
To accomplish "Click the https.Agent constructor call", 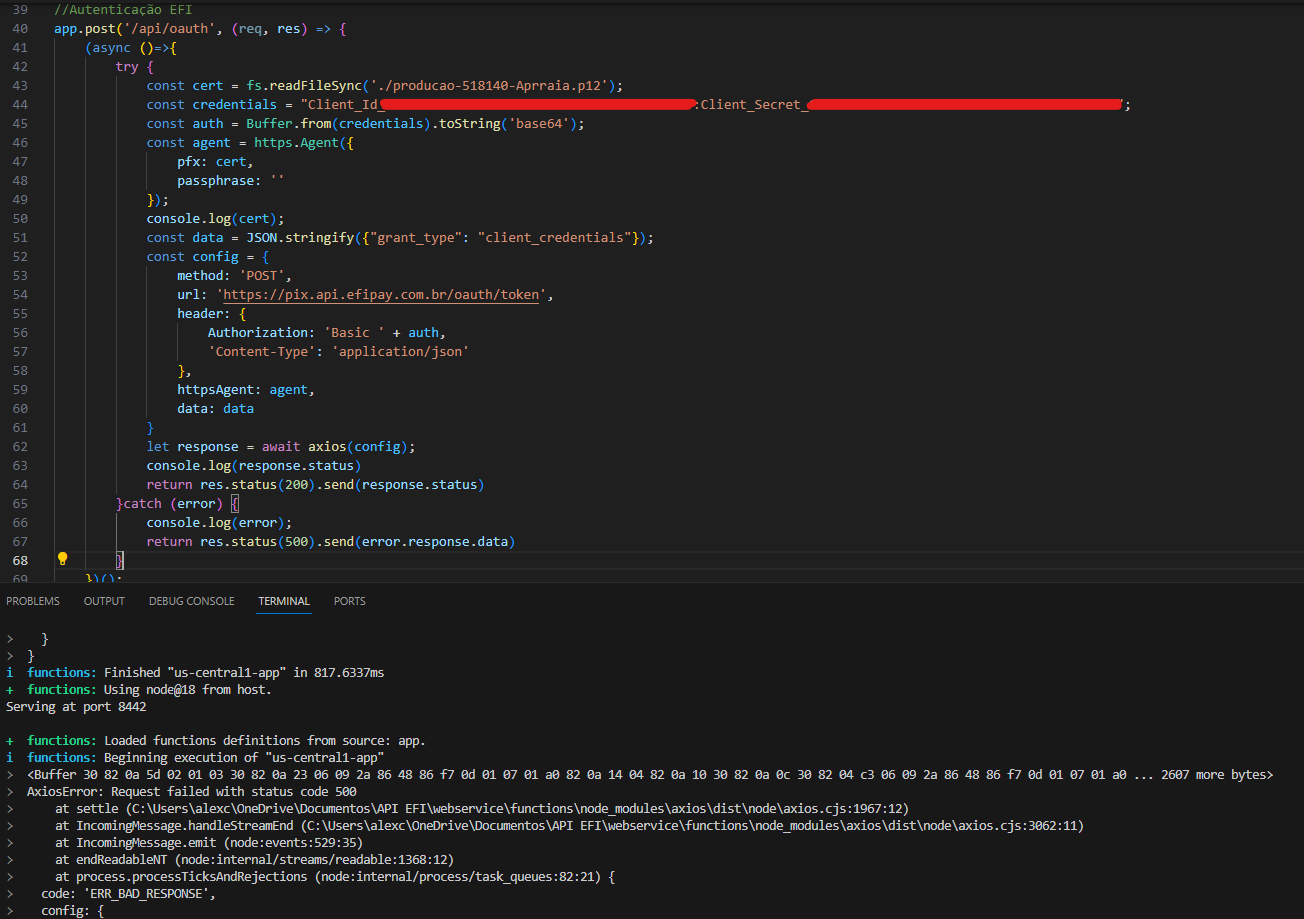I will (300, 143).
